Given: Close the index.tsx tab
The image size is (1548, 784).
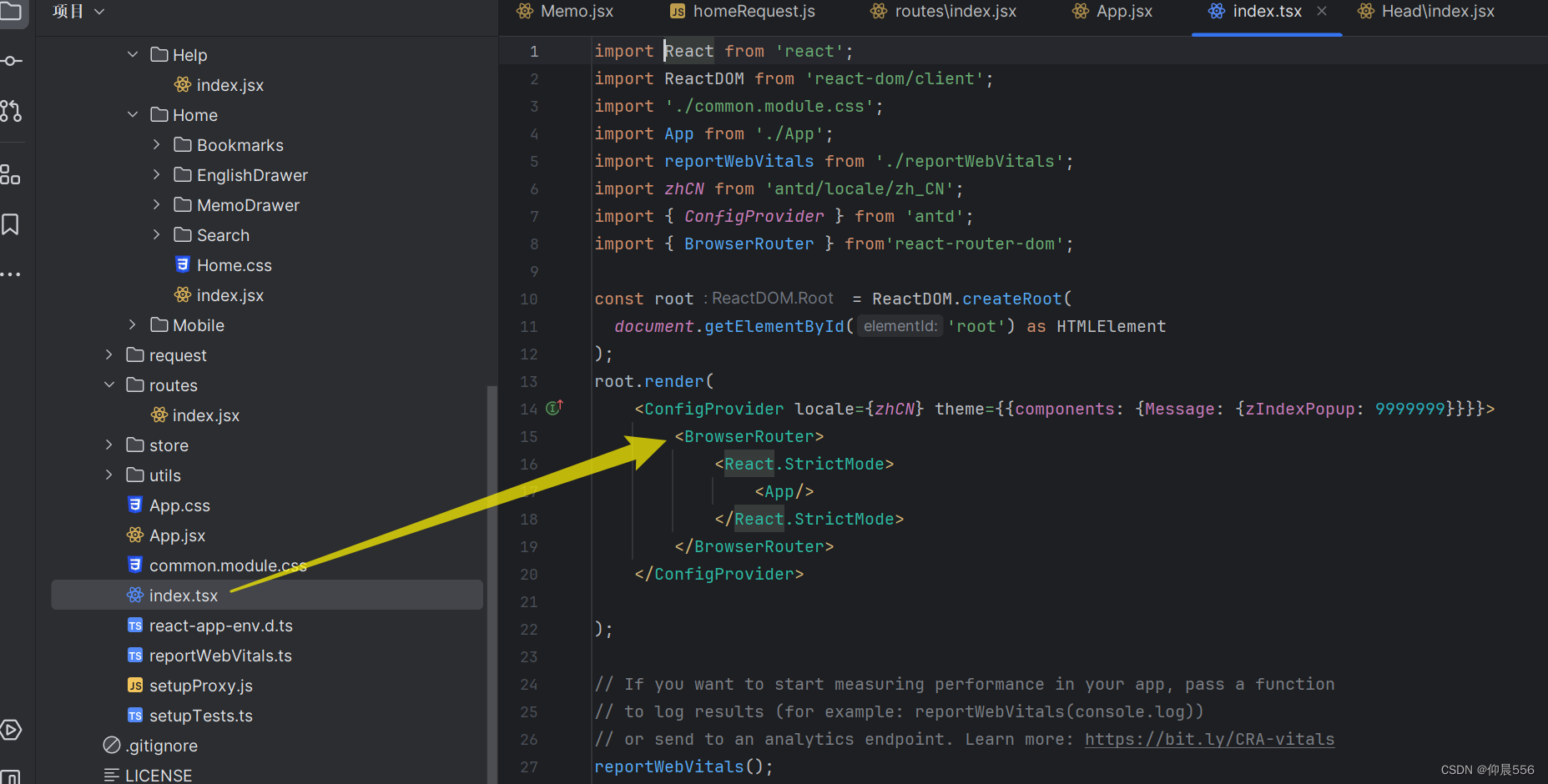Looking at the screenshot, I should click(1322, 11).
